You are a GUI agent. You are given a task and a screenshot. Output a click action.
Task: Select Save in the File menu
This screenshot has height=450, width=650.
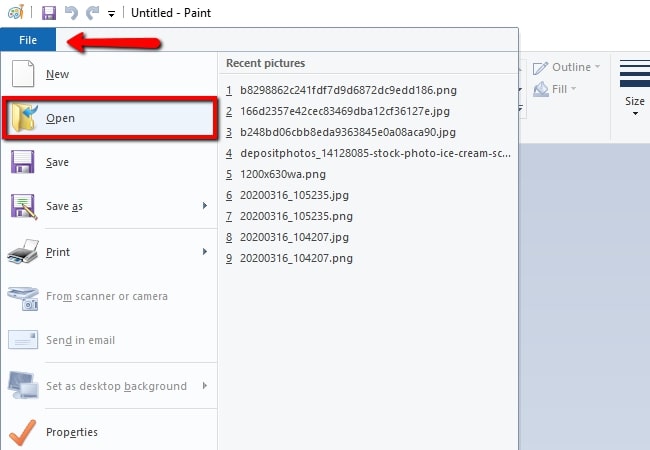click(x=109, y=162)
